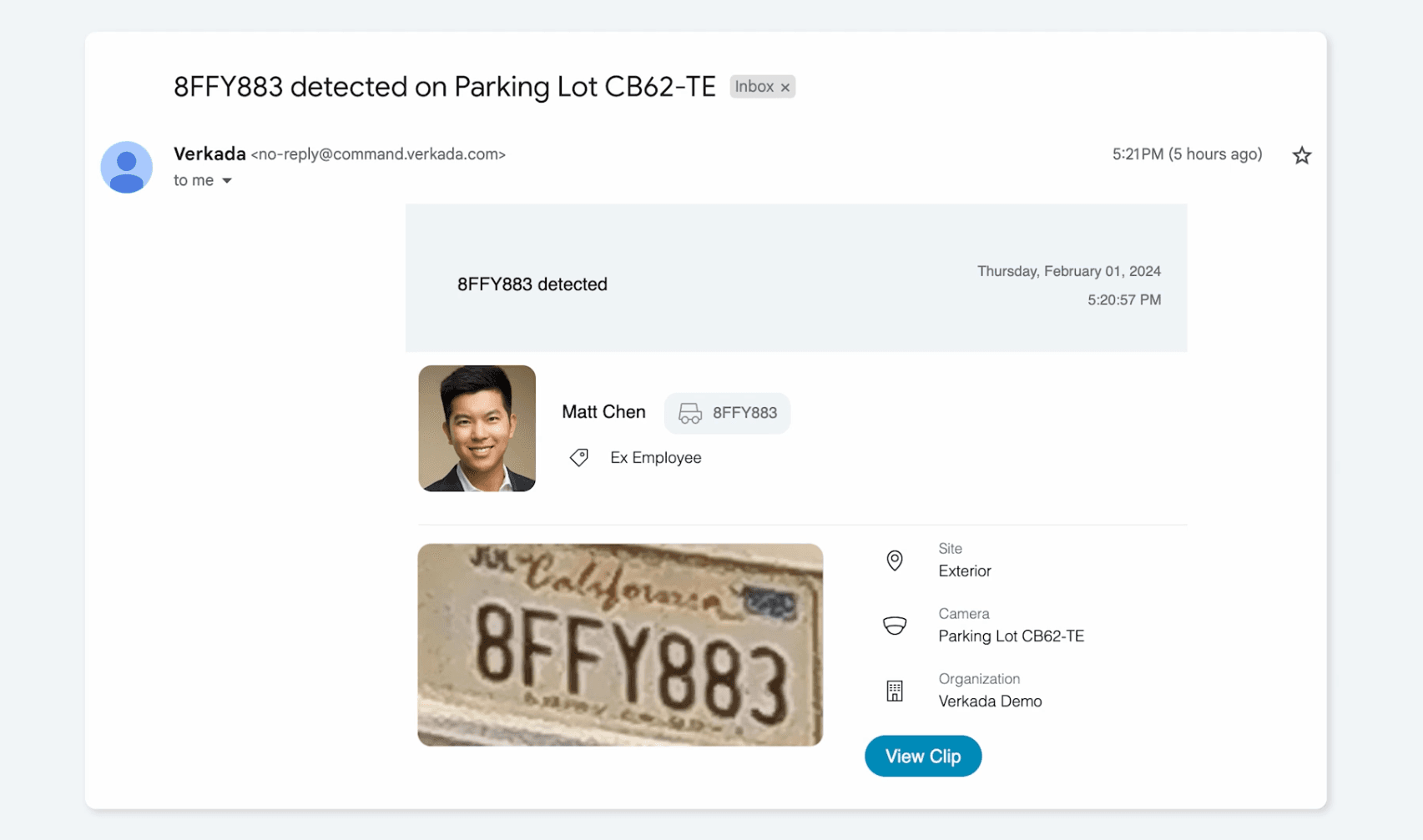Click the no-reply@command.verkada.com address
Viewport: 1423px width, 840px height.
tap(378, 154)
